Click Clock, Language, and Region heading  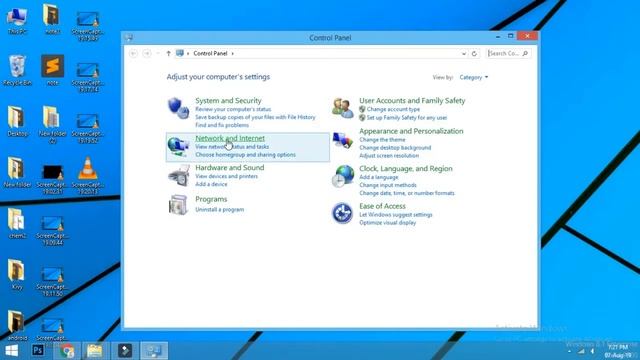click(406, 168)
